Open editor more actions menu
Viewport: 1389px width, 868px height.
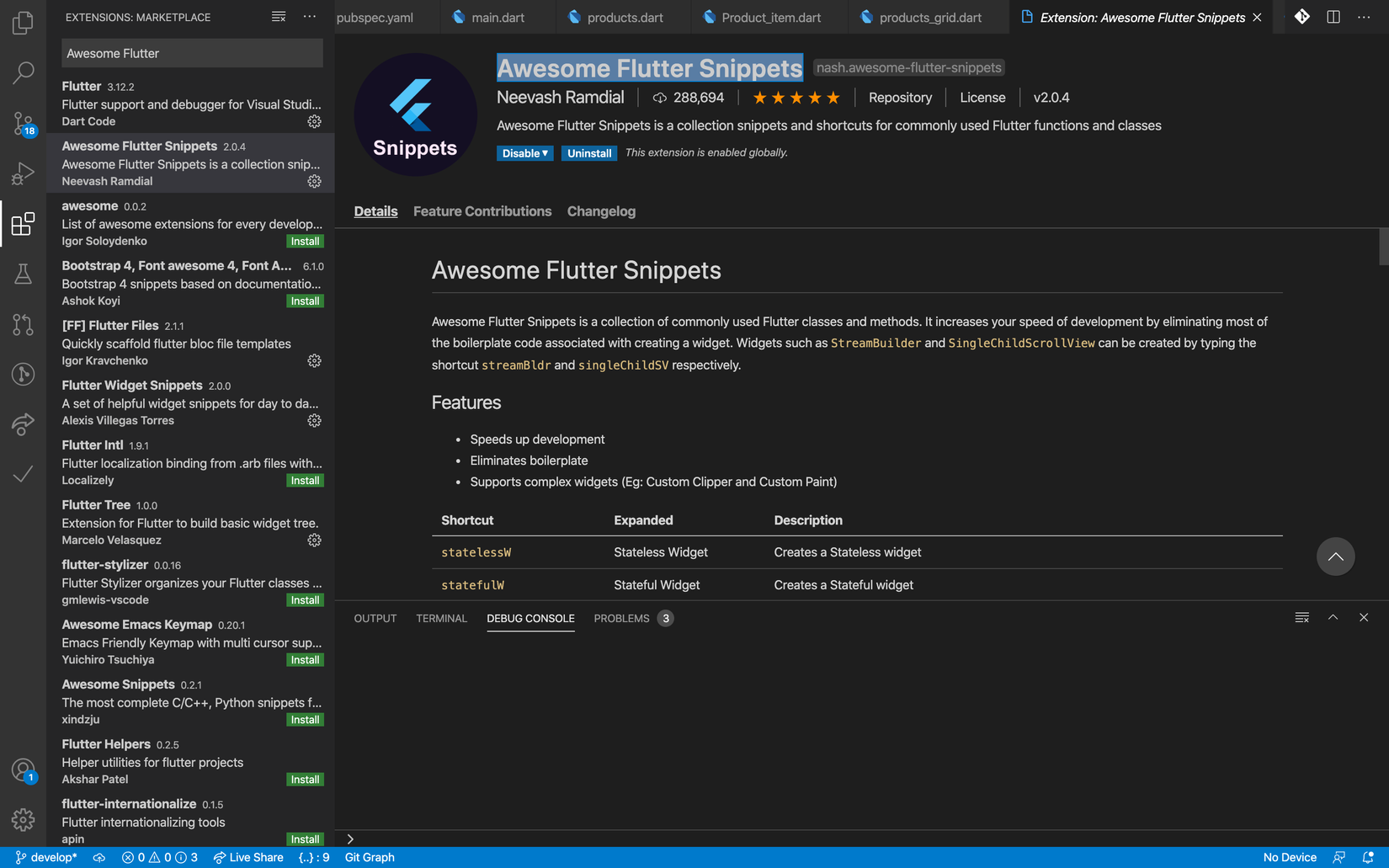coord(1364,17)
